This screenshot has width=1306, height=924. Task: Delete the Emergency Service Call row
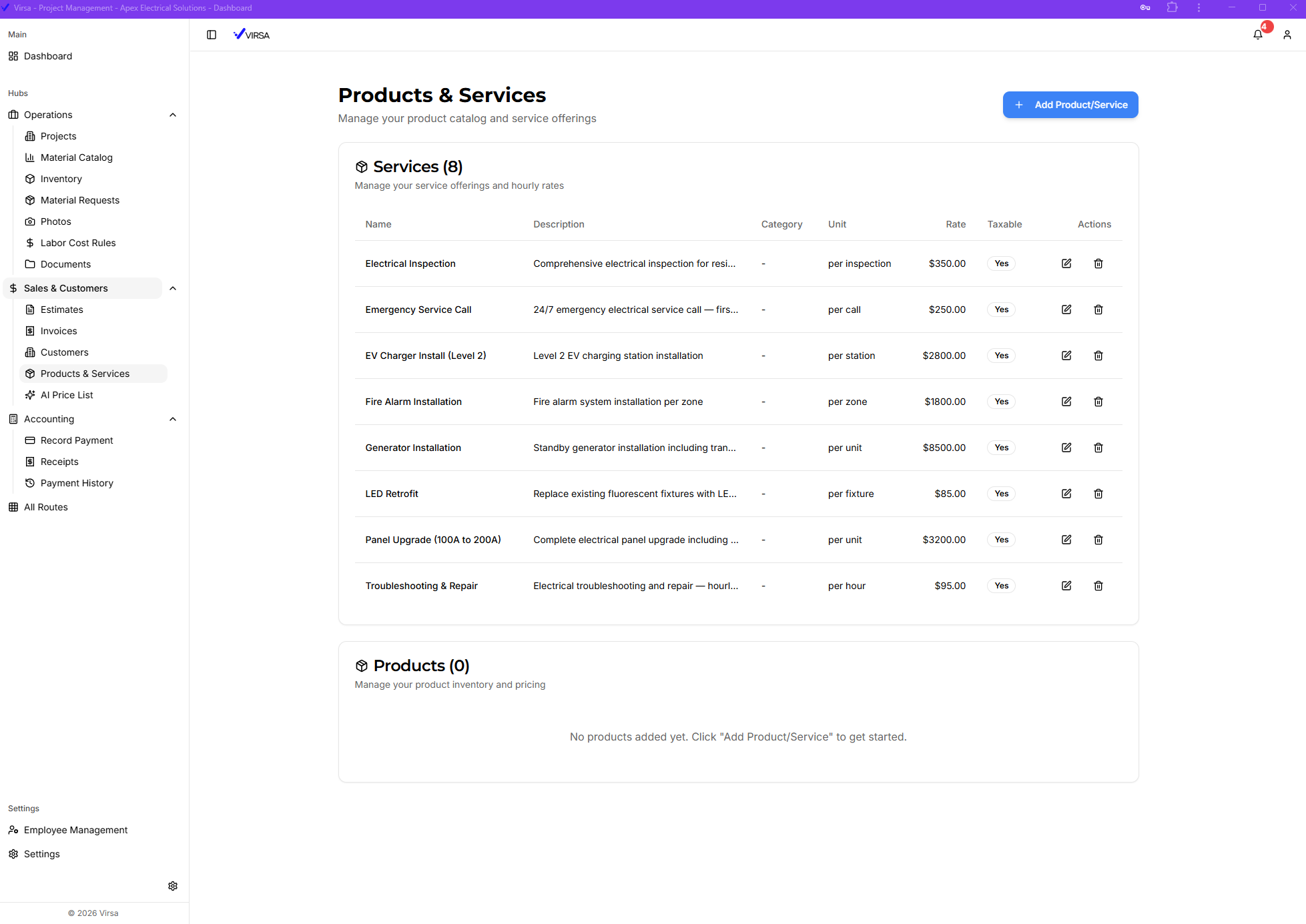[x=1098, y=310]
